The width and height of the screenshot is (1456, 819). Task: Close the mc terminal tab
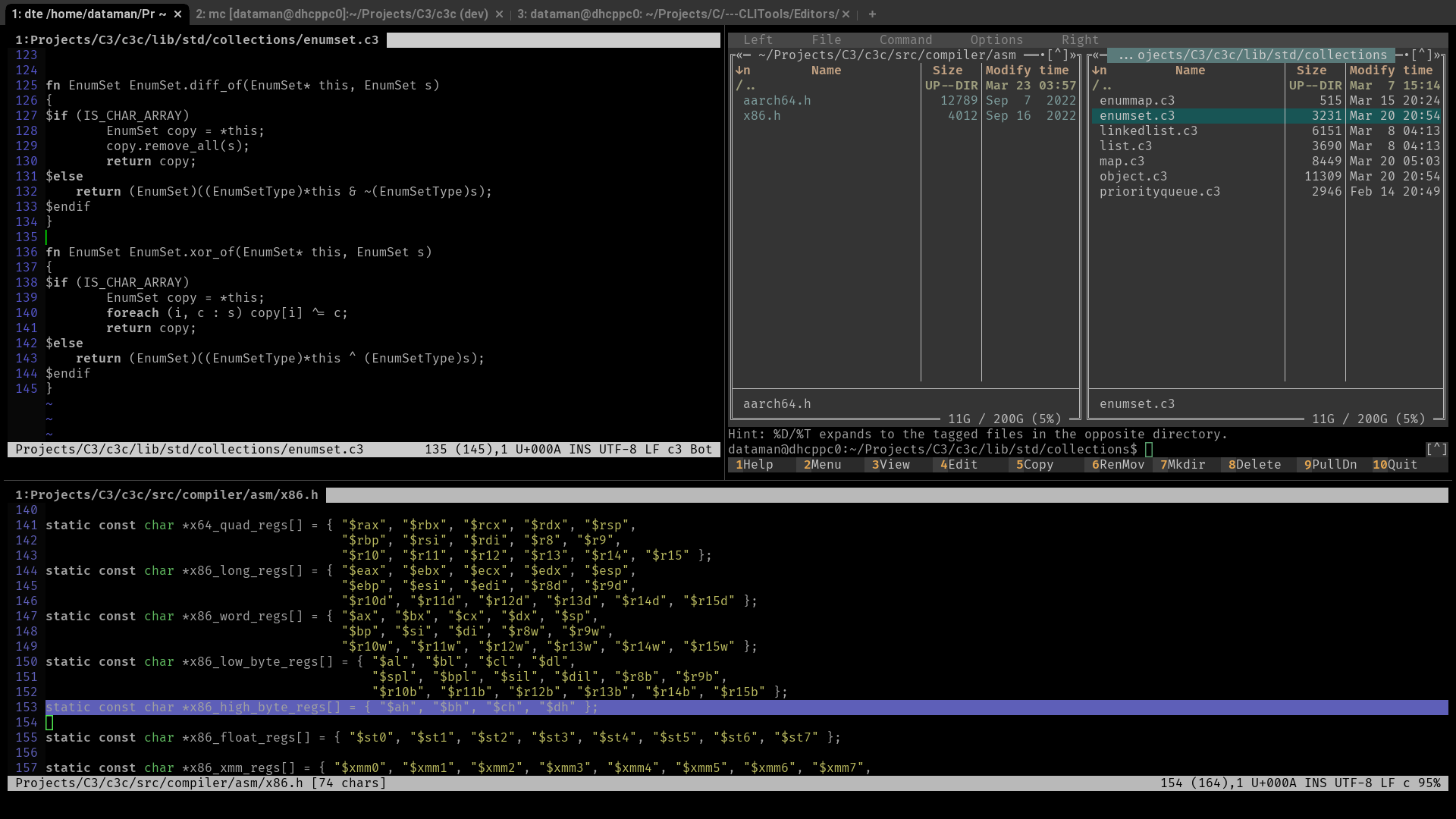(499, 14)
